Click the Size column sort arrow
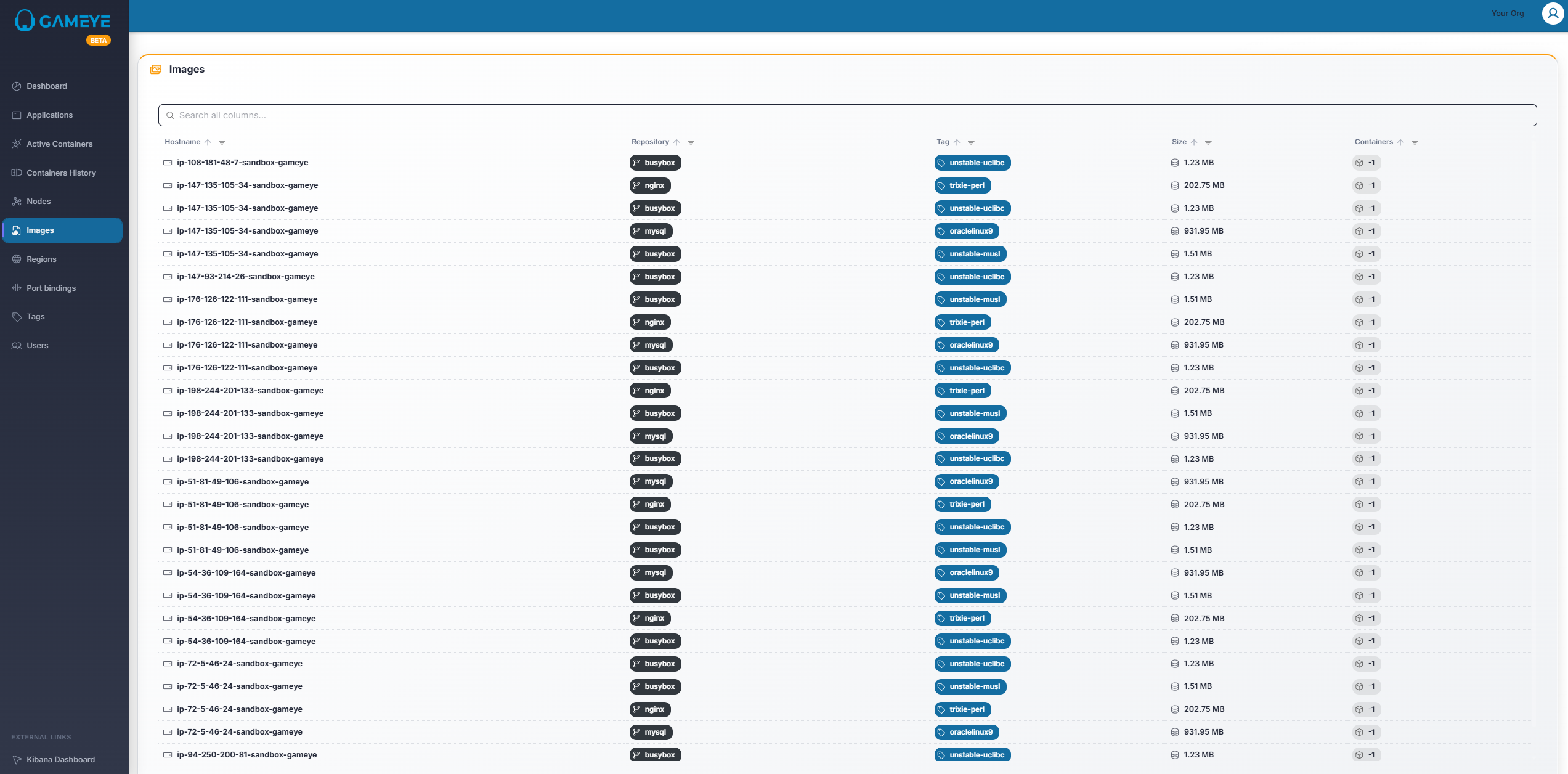The height and width of the screenshot is (774, 1568). 1194,142
